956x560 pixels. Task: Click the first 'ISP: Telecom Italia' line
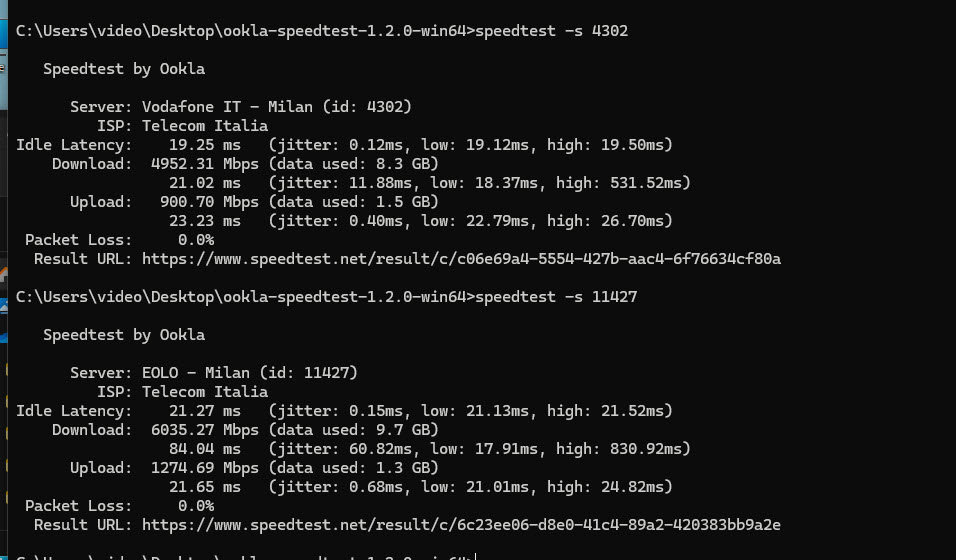182,126
